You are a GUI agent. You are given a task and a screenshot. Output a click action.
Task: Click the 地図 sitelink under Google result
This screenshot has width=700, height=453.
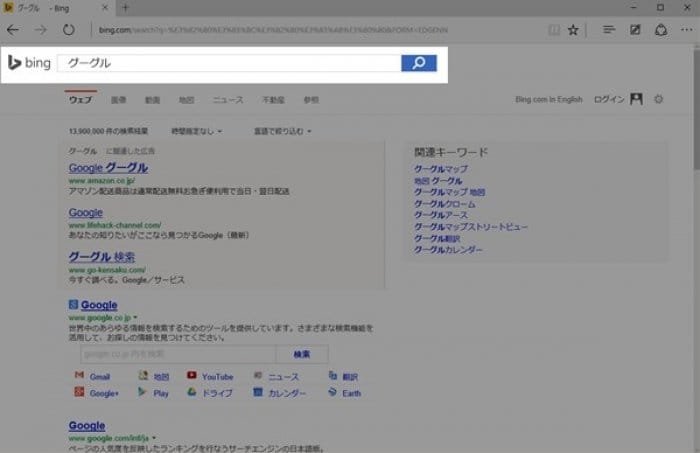click(x=161, y=377)
